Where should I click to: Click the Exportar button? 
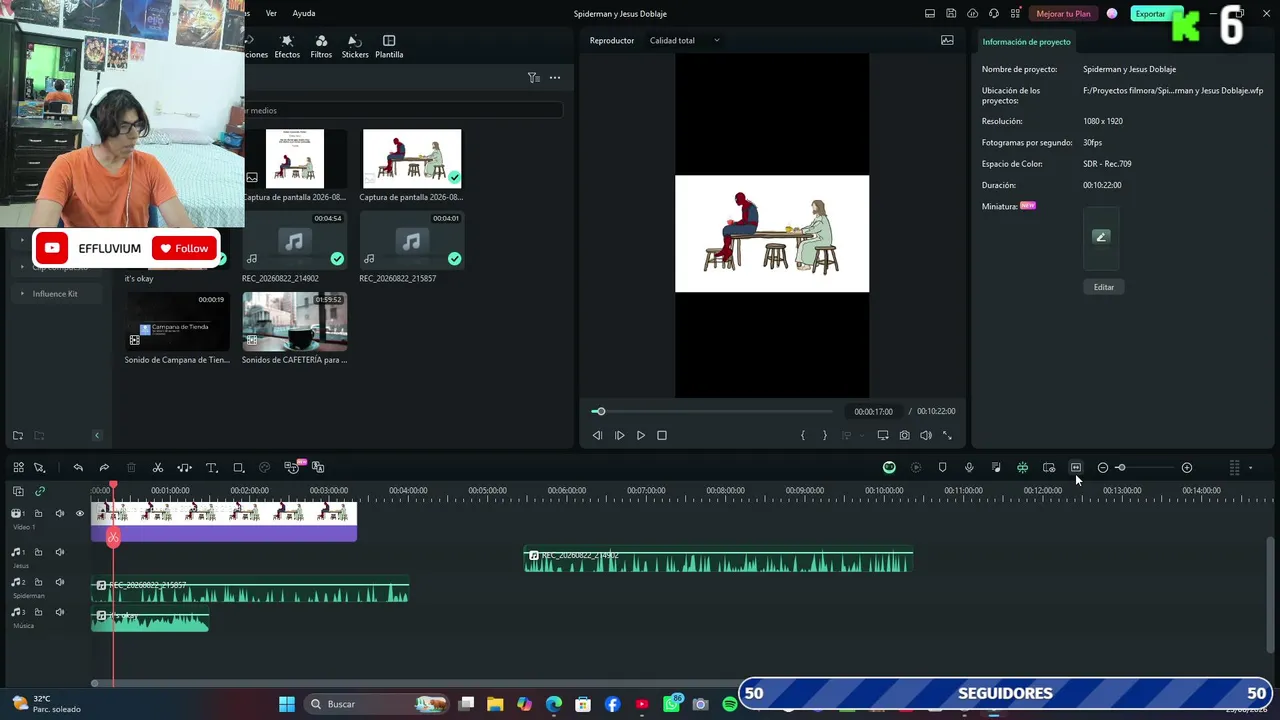(x=1150, y=14)
